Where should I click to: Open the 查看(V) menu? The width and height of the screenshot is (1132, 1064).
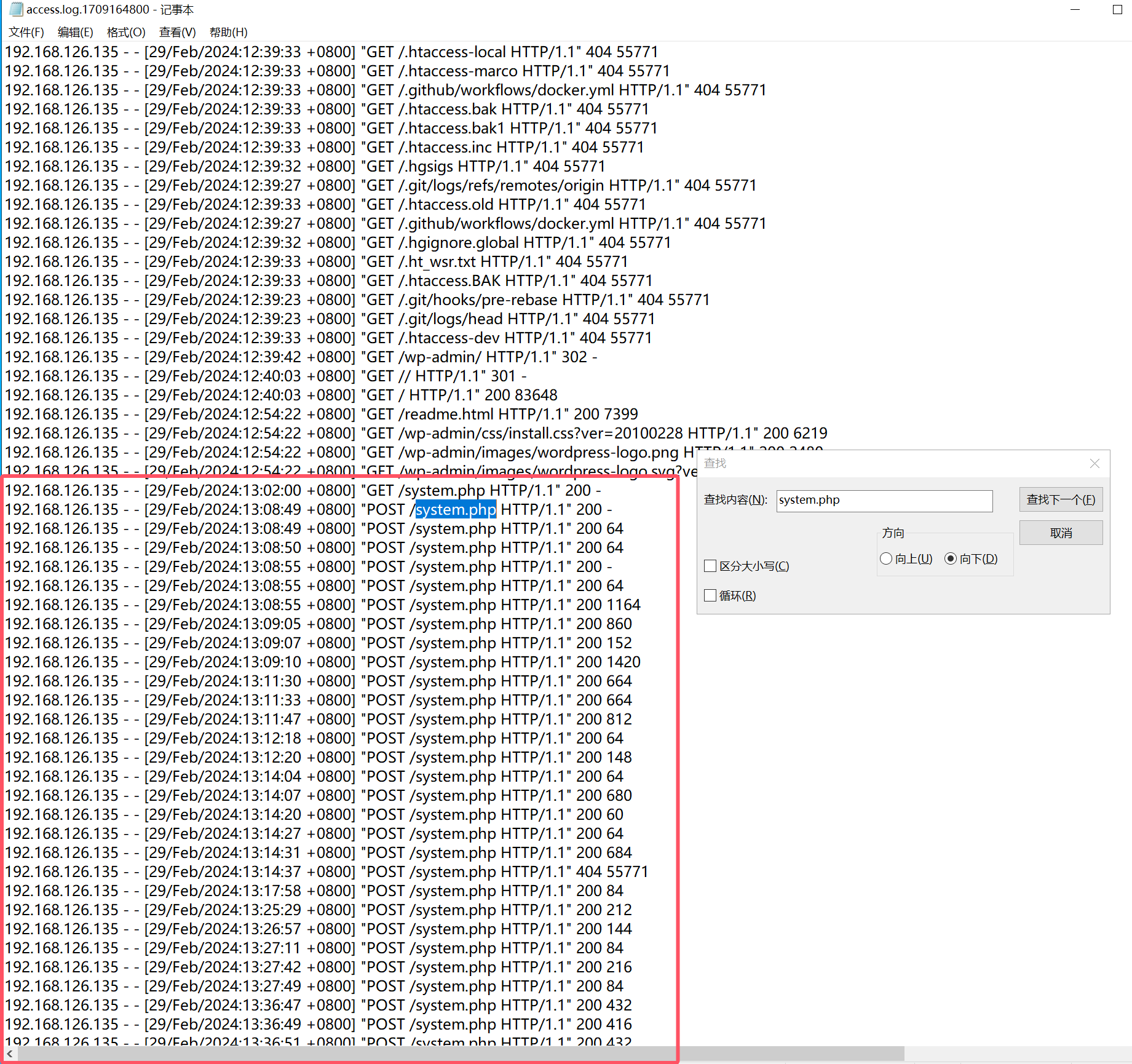click(x=177, y=32)
